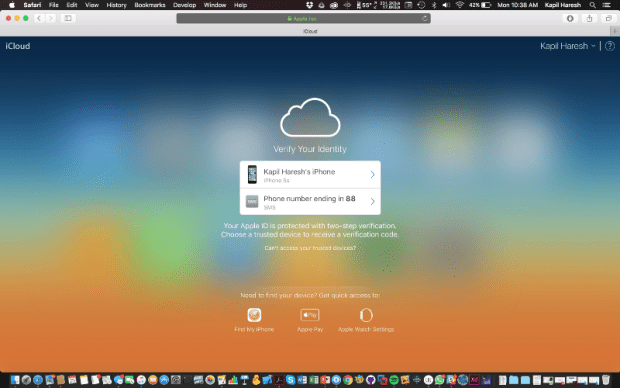
Task: Click the iCloud logo text
Action: click(x=18, y=46)
